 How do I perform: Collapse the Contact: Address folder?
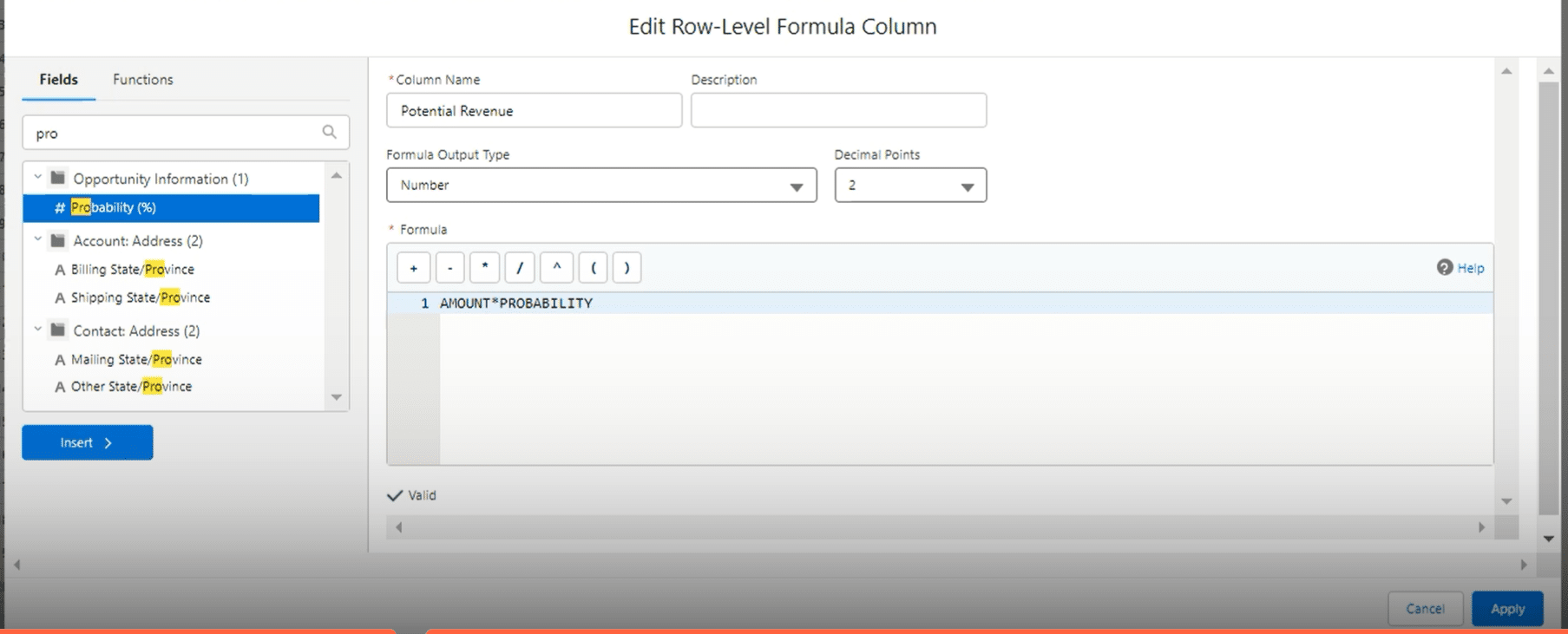pos(38,330)
